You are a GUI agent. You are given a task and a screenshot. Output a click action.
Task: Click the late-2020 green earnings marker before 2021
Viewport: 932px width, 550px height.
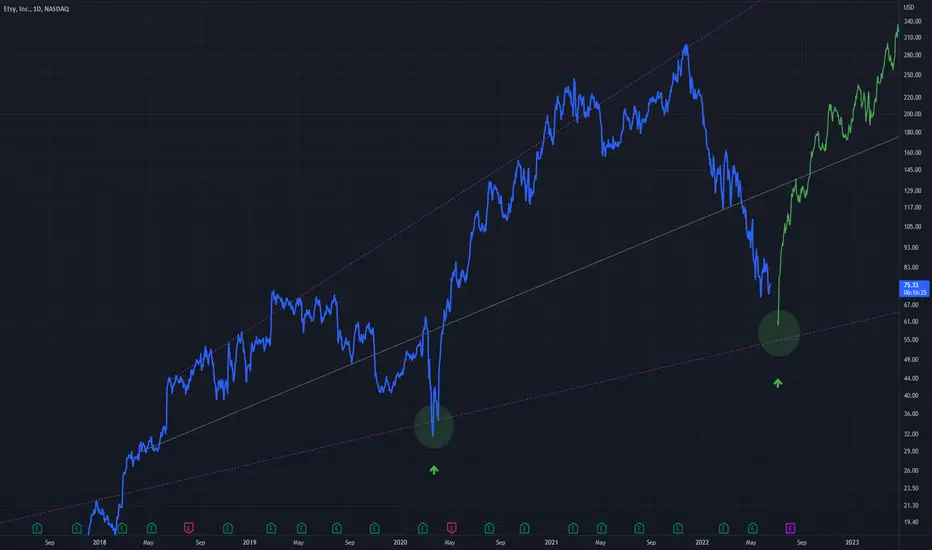(x=524, y=528)
